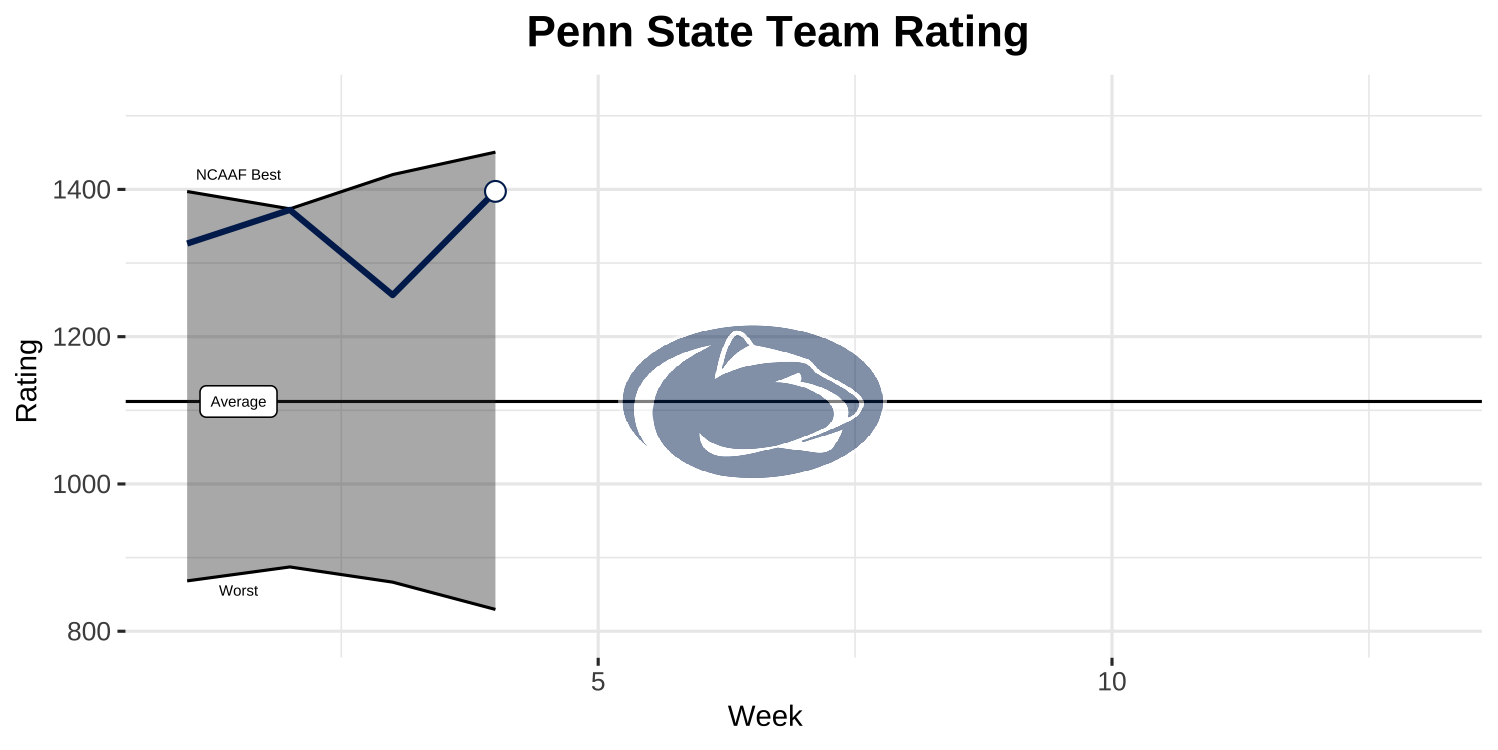Click the right end of the NCAAF Best upper line
The image size is (1498, 750).
pos(494,153)
